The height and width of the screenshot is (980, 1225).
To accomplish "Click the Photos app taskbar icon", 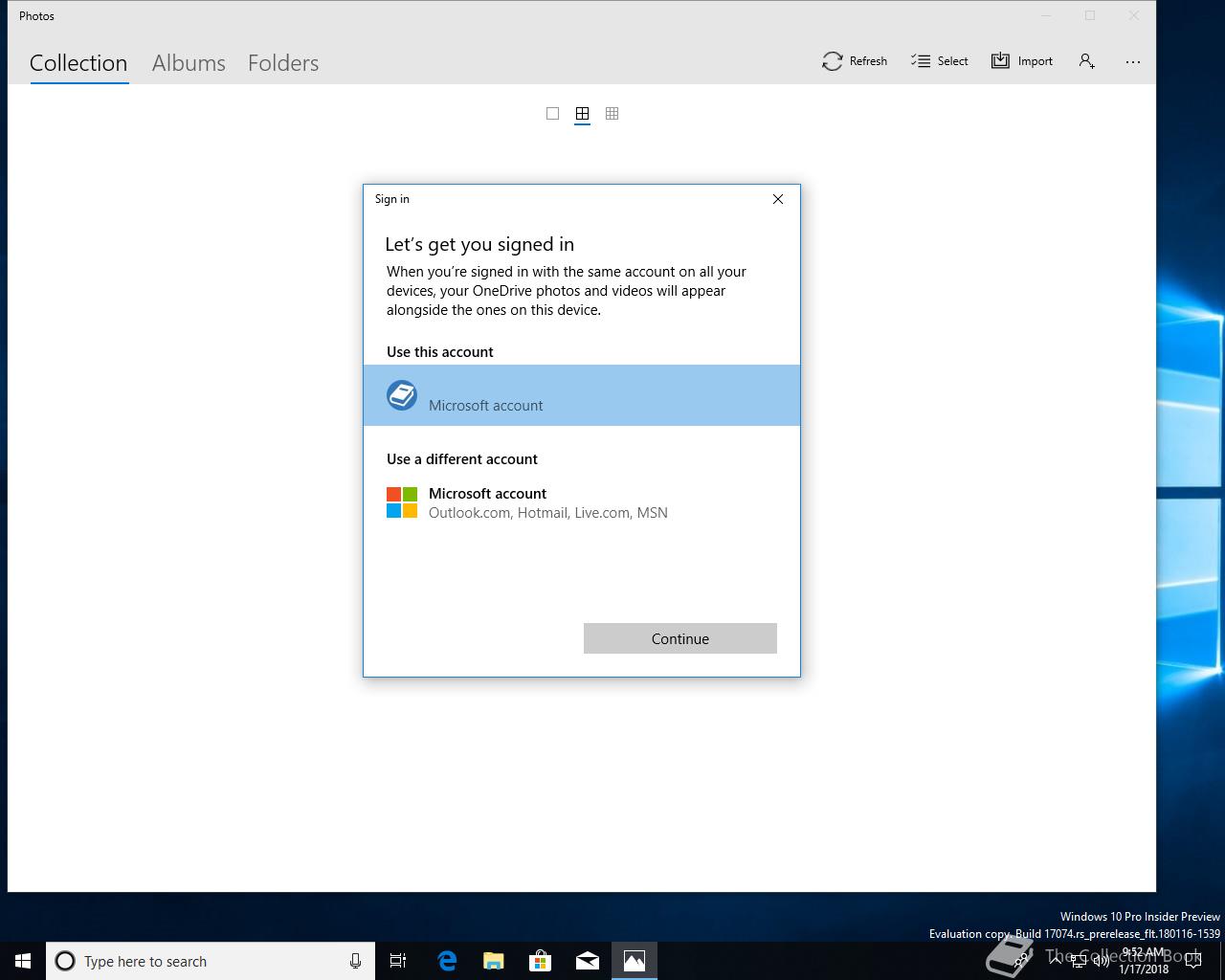I will pos(635,961).
